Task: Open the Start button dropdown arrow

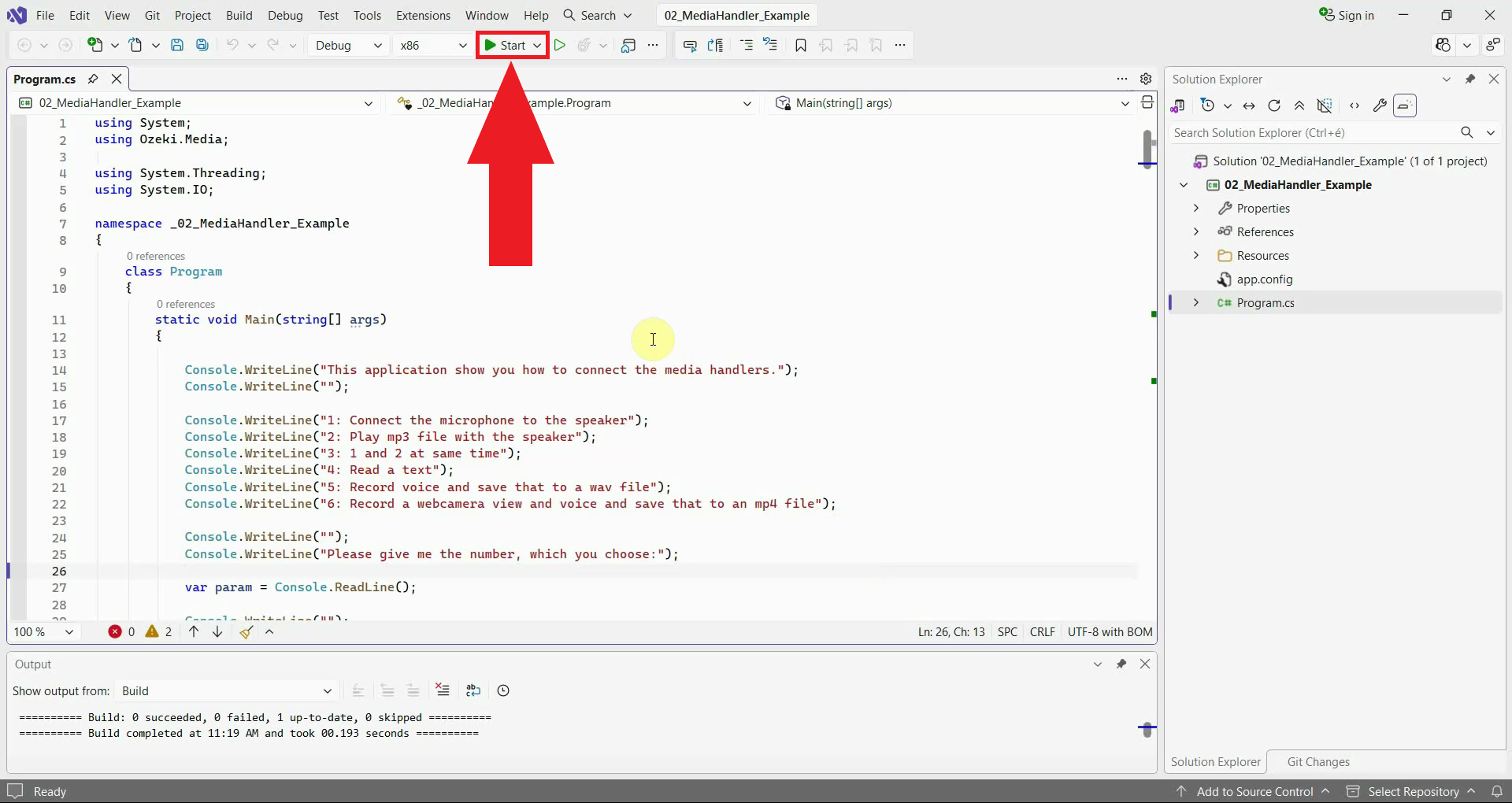Action: point(537,46)
